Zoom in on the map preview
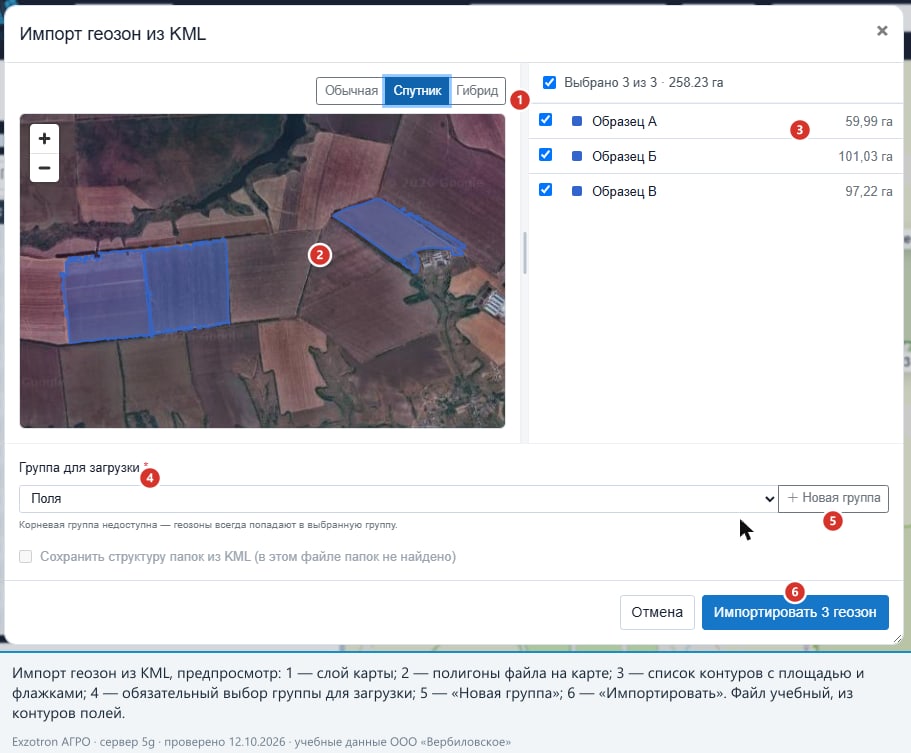 (44, 139)
